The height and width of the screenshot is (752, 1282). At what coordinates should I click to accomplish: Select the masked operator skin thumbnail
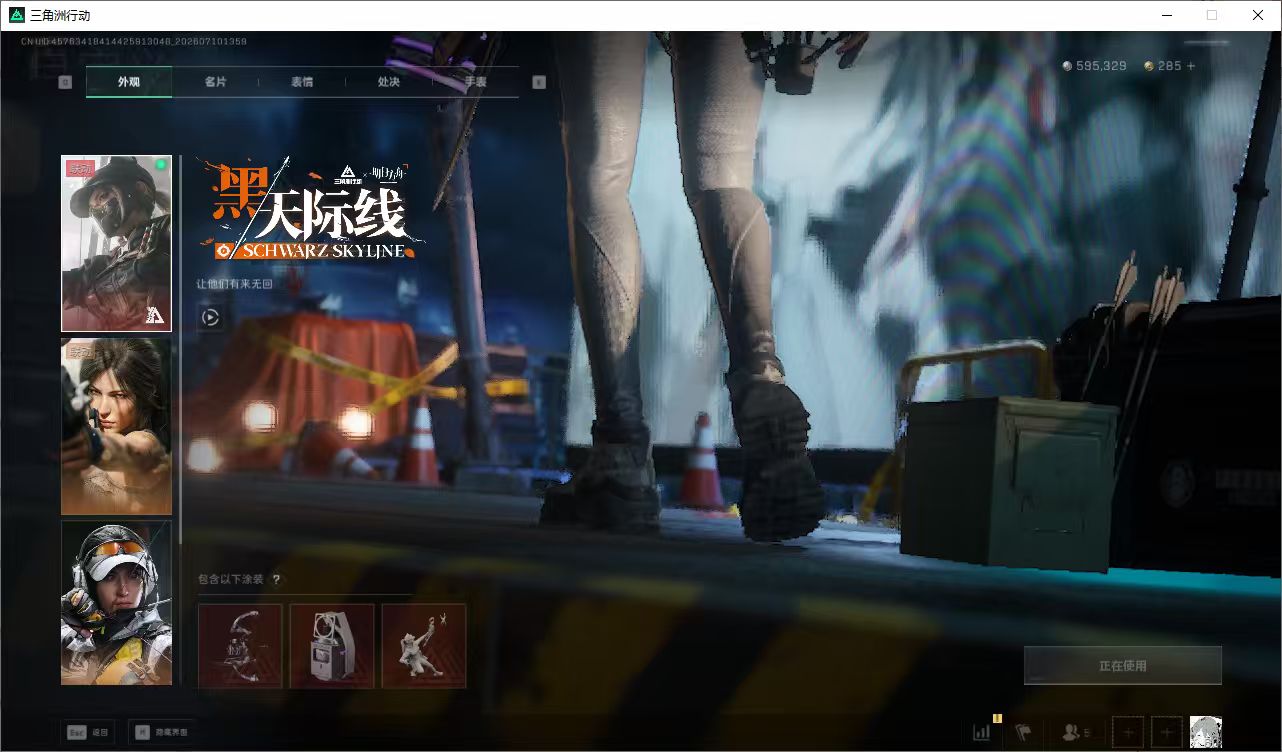(x=116, y=243)
